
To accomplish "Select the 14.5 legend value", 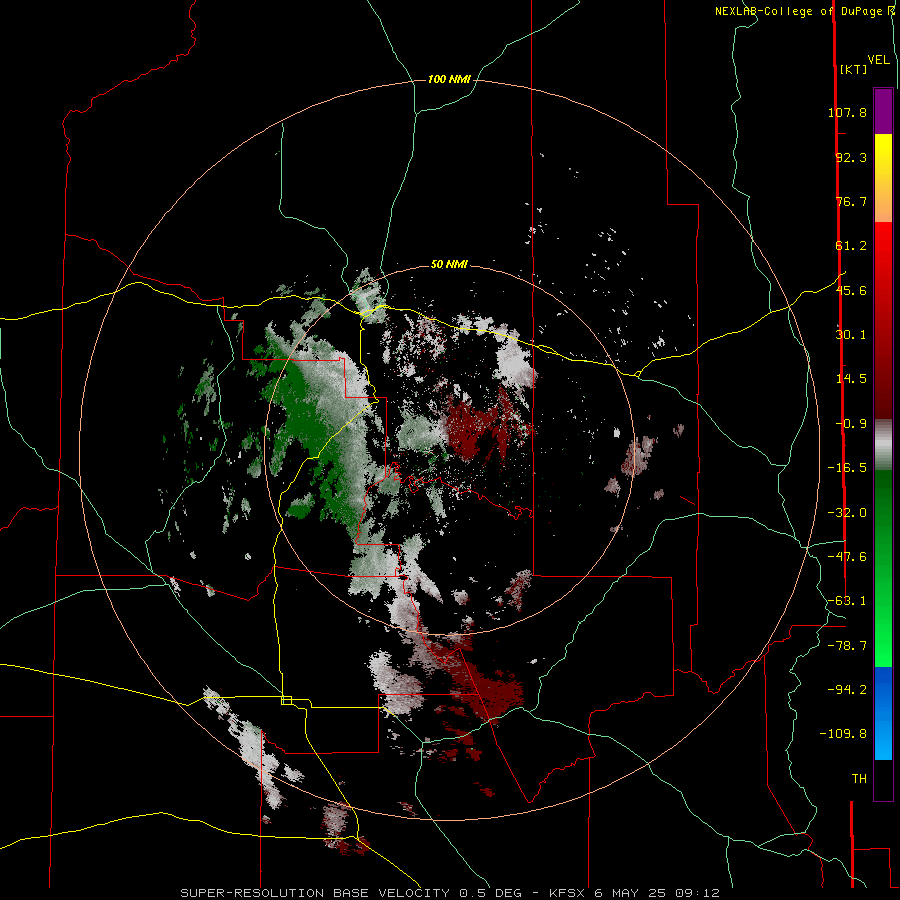I will [851, 379].
